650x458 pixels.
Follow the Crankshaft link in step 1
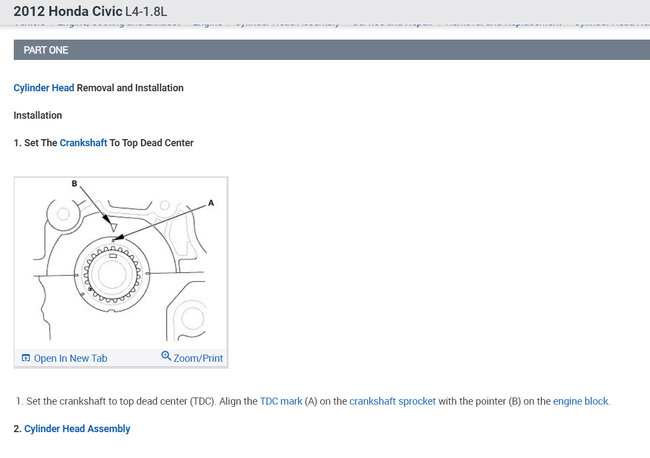click(83, 143)
